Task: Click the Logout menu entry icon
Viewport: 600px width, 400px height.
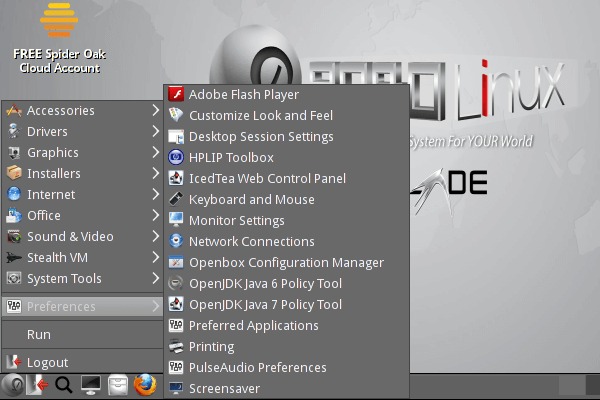Action: [x=14, y=362]
